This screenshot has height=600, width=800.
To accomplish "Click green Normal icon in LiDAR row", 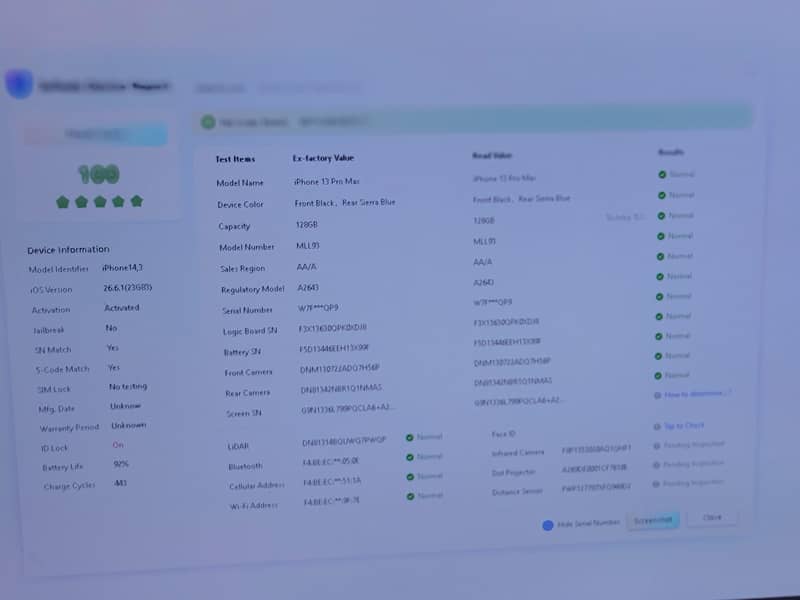I will [410, 438].
